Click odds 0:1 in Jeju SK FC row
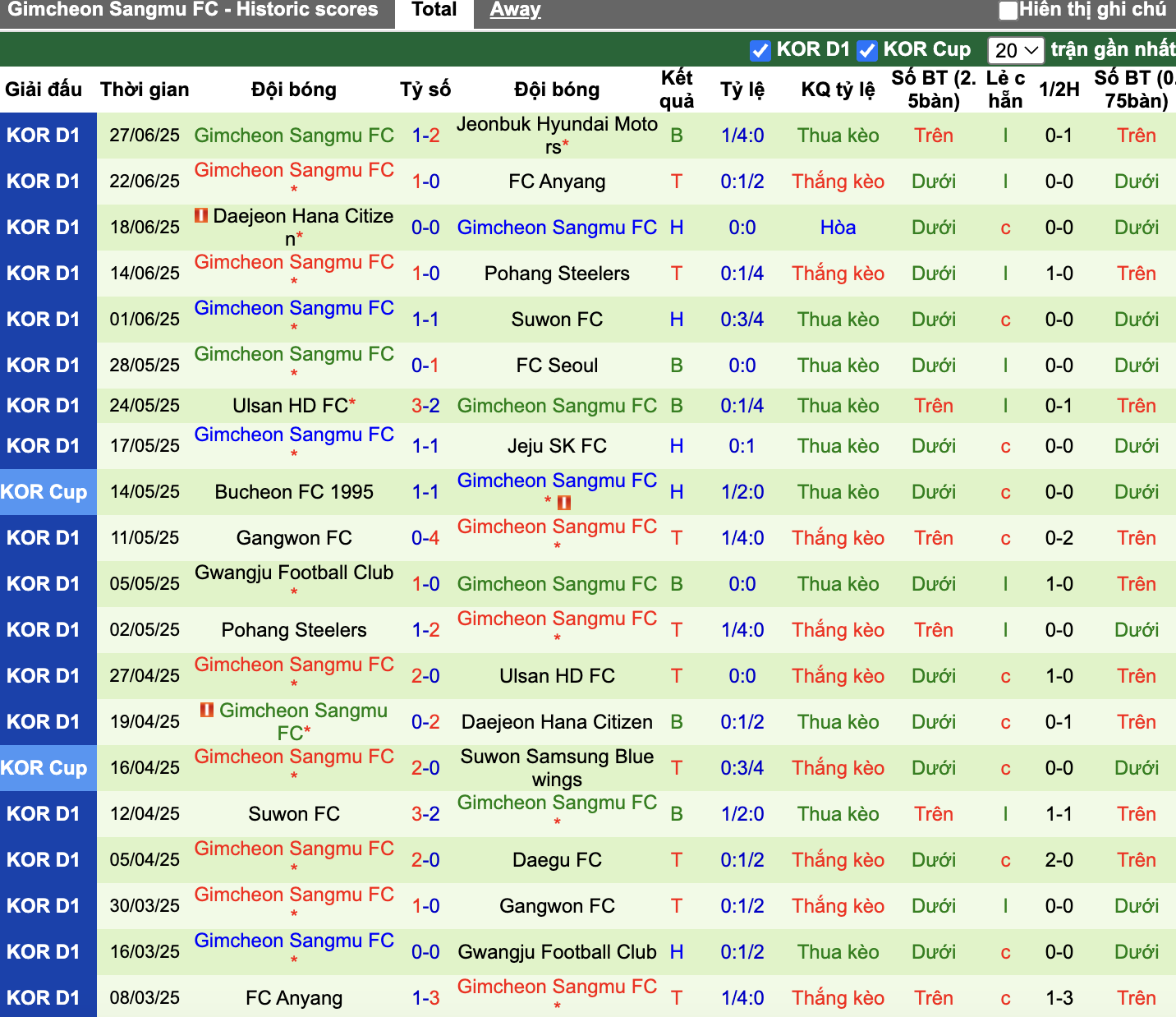 click(742, 446)
